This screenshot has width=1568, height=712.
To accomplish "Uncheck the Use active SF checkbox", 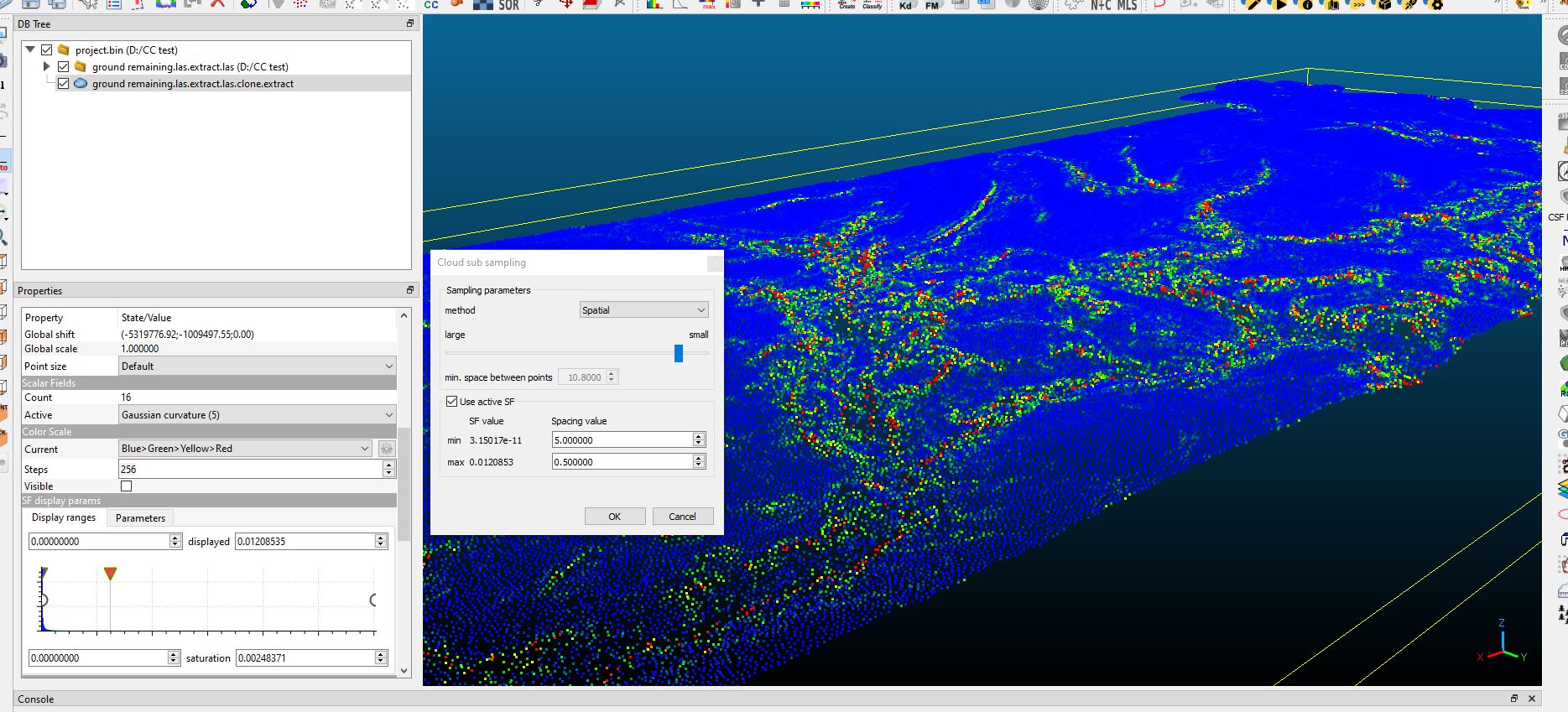I will [x=452, y=402].
